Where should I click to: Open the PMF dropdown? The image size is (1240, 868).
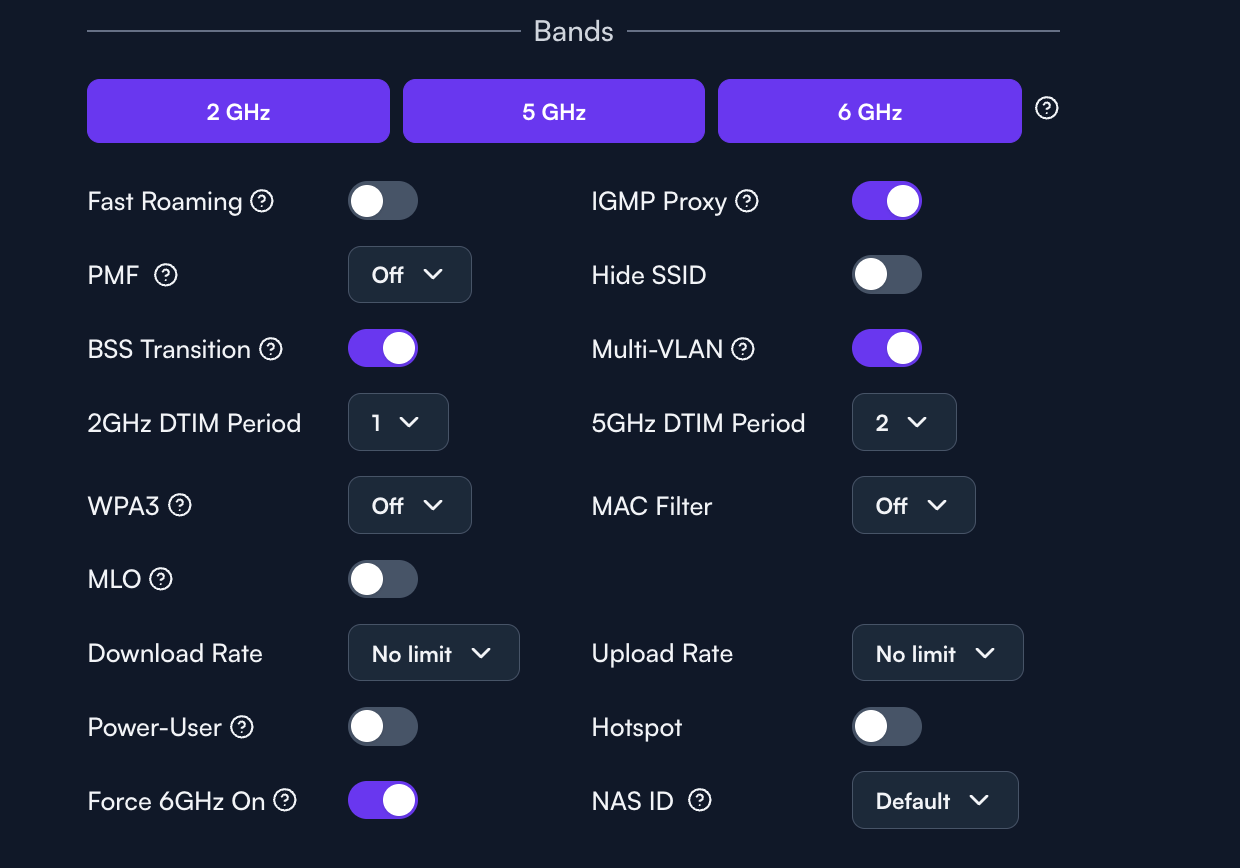[x=410, y=275]
